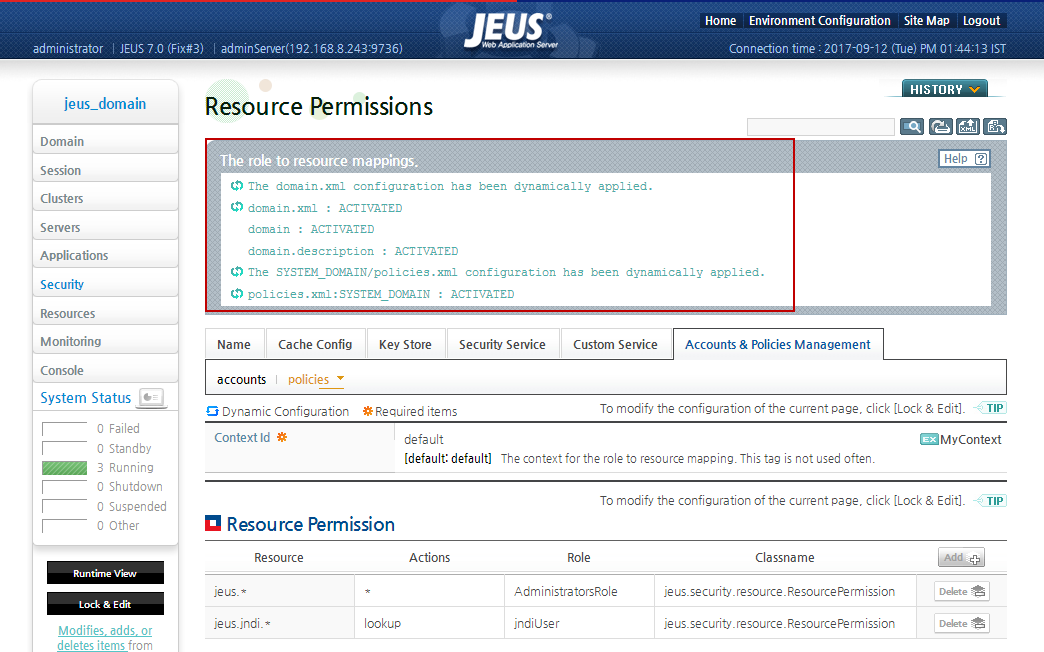Click the Classname column header

pyautogui.click(x=784, y=557)
